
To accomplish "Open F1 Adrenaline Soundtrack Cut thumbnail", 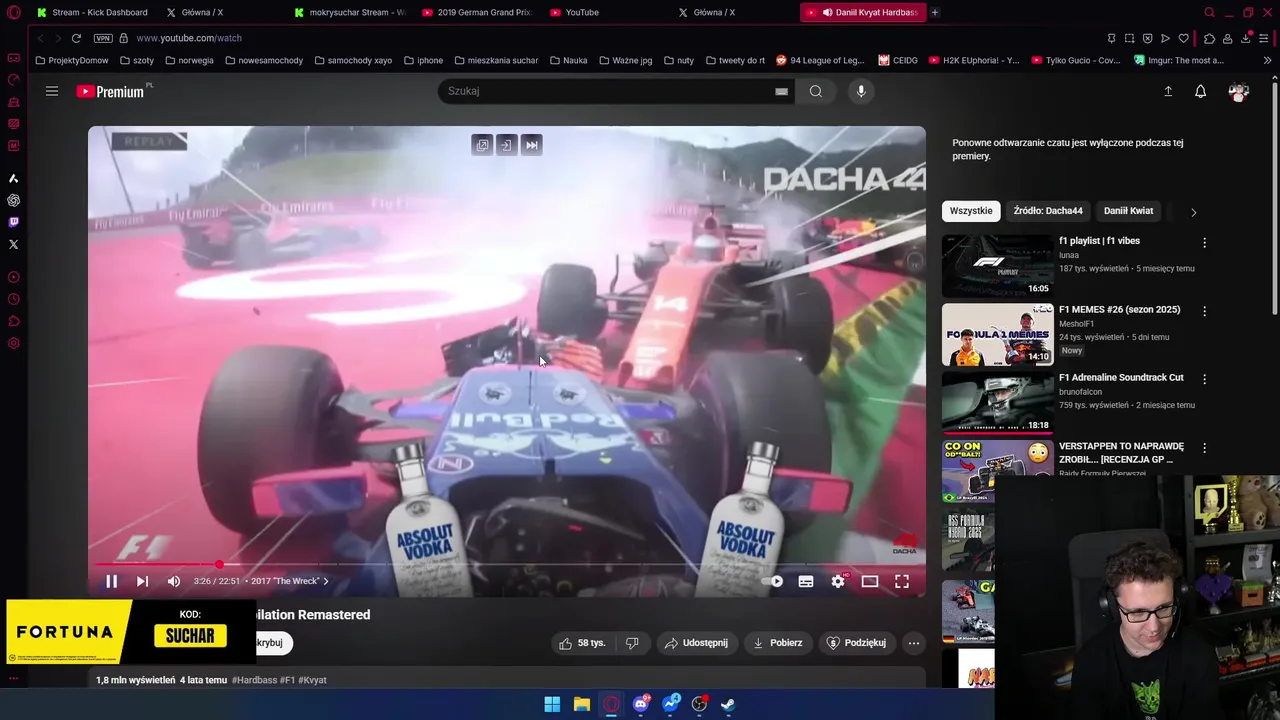I will coord(998,402).
